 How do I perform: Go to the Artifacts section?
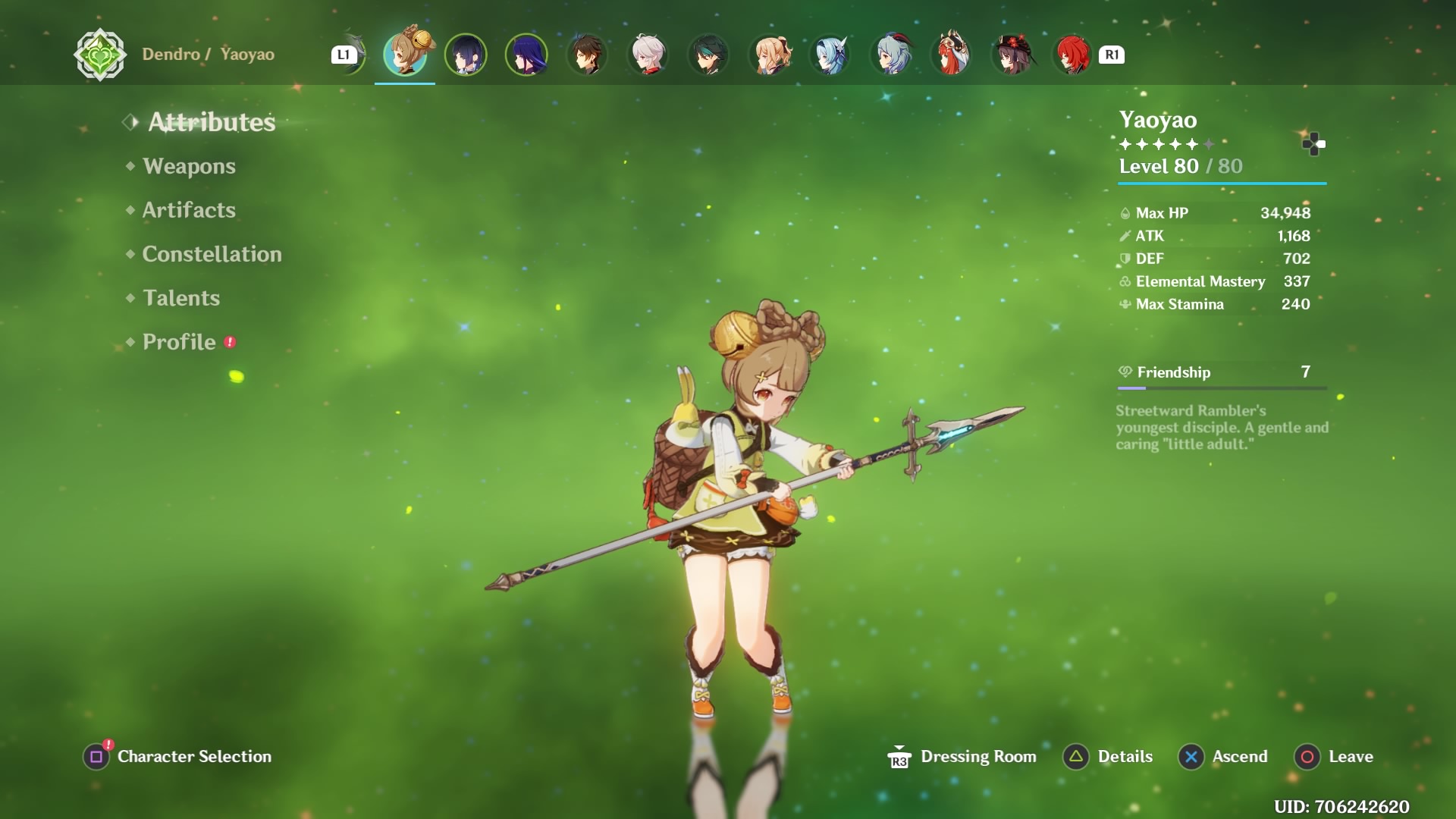(x=189, y=210)
